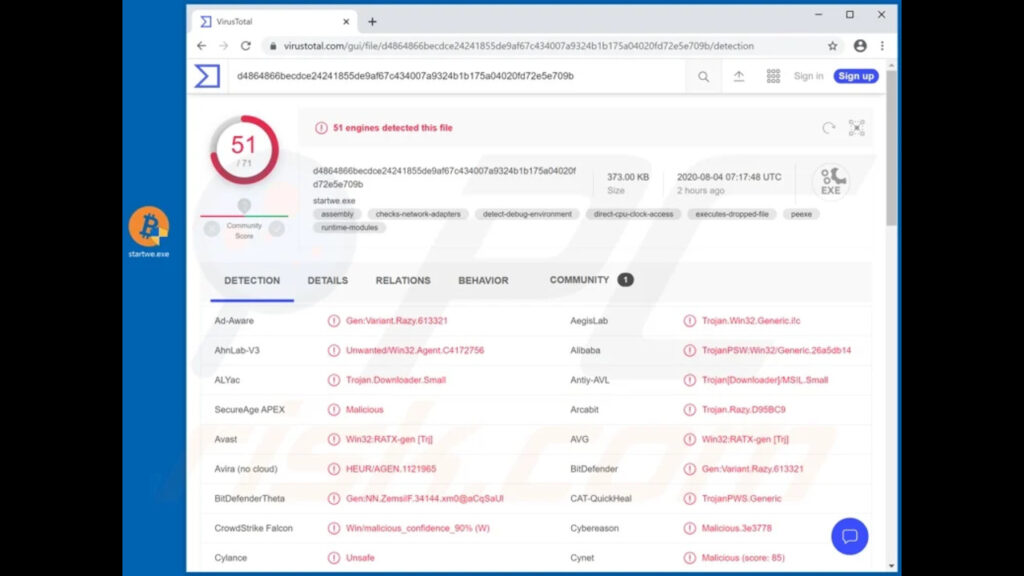Image resolution: width=1024 pixels, height=576 pixels.
Task: Click the startwe.exe desktop icon
Action: 149,232
